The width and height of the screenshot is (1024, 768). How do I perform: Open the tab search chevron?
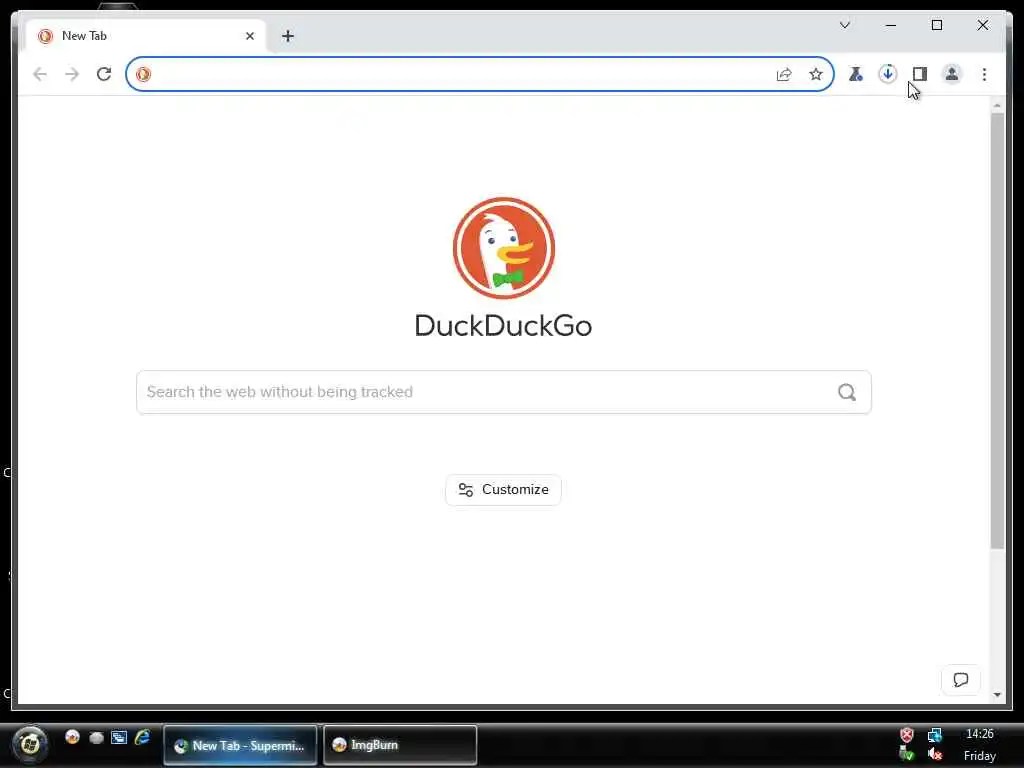pyautogui.click(x=844, y=25)
